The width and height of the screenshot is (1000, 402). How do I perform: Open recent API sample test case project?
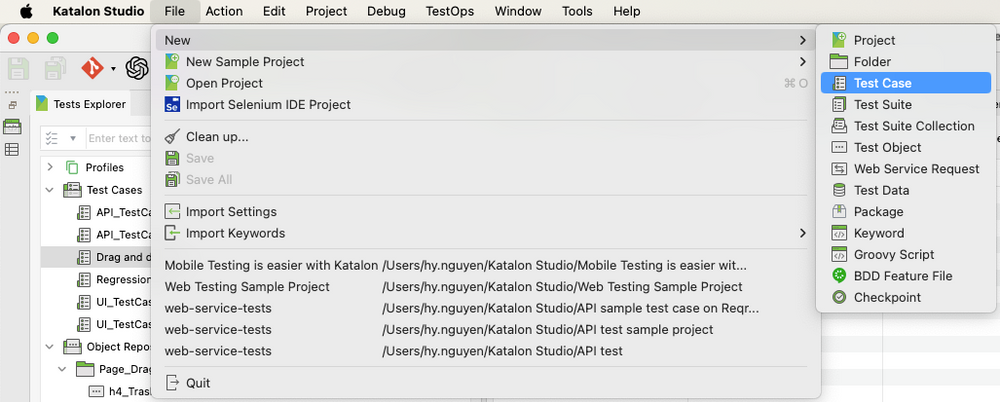[x=485, y=308]
